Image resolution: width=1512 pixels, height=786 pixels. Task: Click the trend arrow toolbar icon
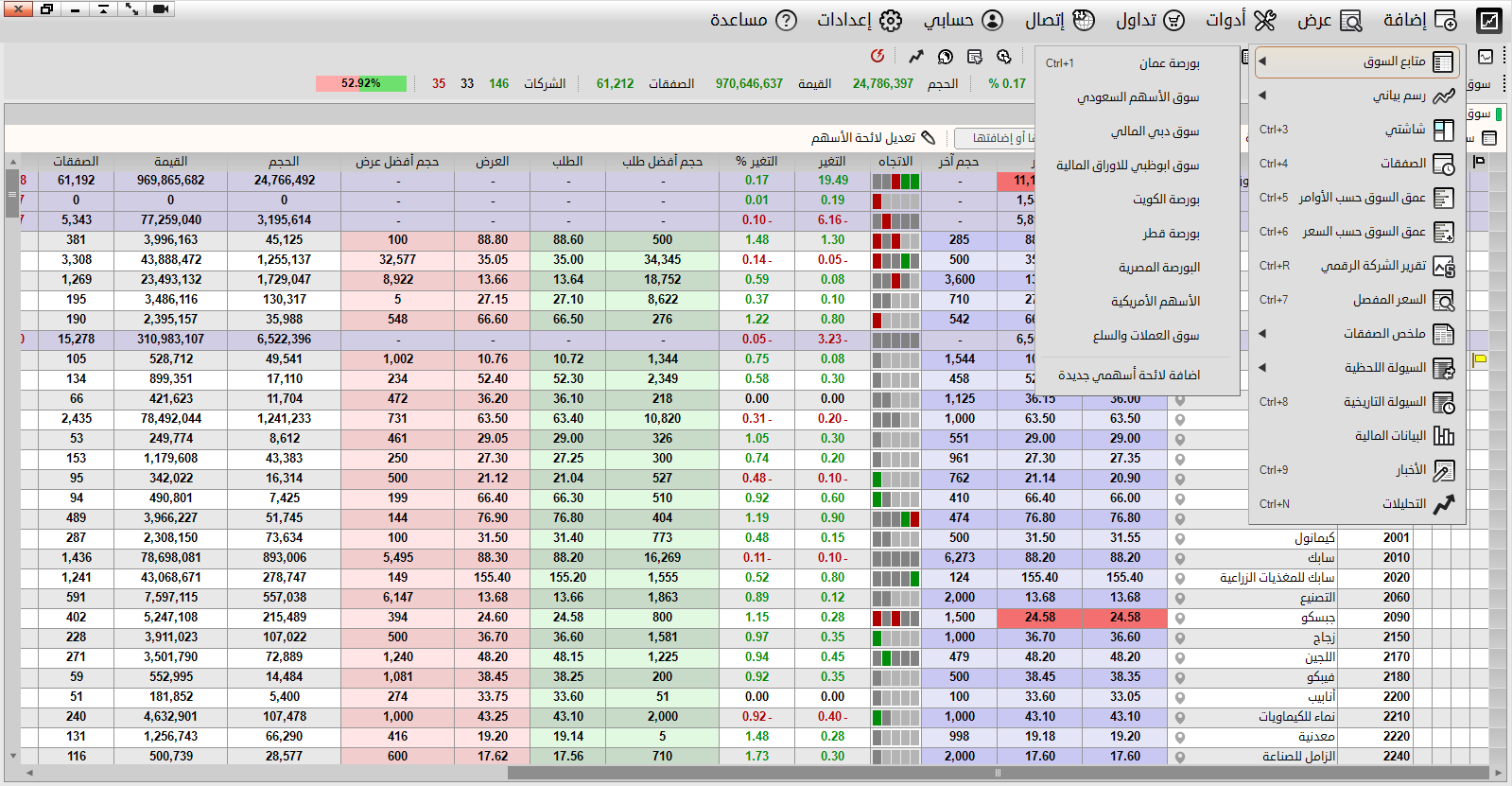[x=915, y=57]
